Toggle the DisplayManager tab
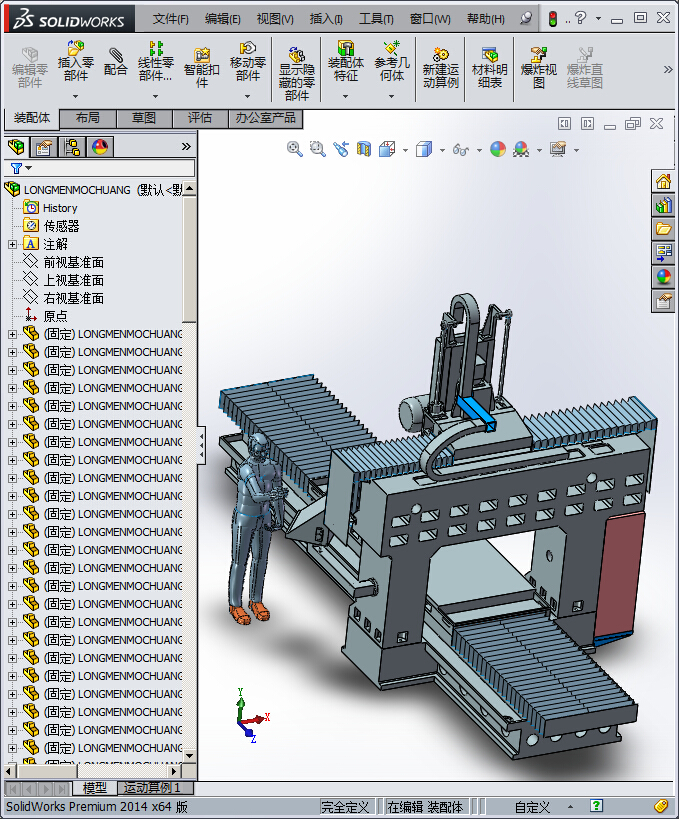This screenshot has height=819, width=679. coord(100,147)
